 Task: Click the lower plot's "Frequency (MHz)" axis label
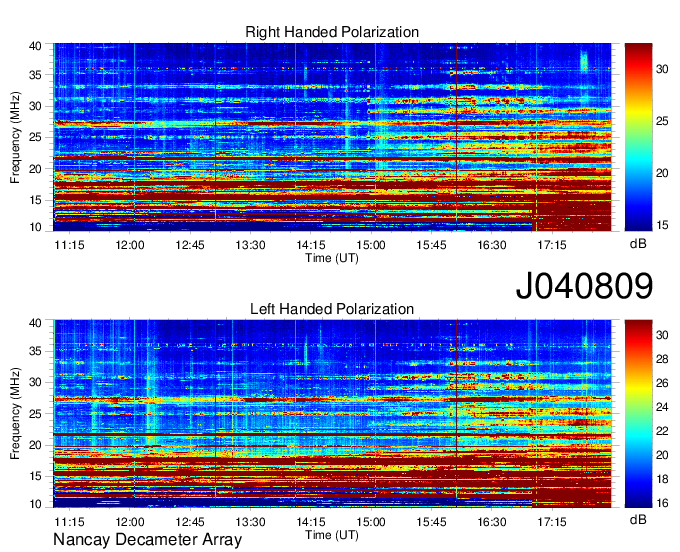coord(15,414)
